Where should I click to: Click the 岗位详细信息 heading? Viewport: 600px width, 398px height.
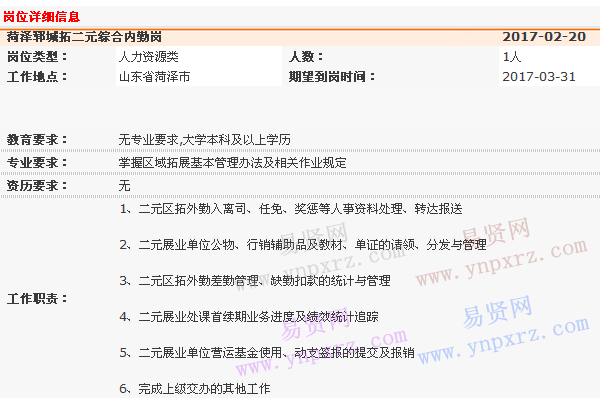tap(41, 17)
